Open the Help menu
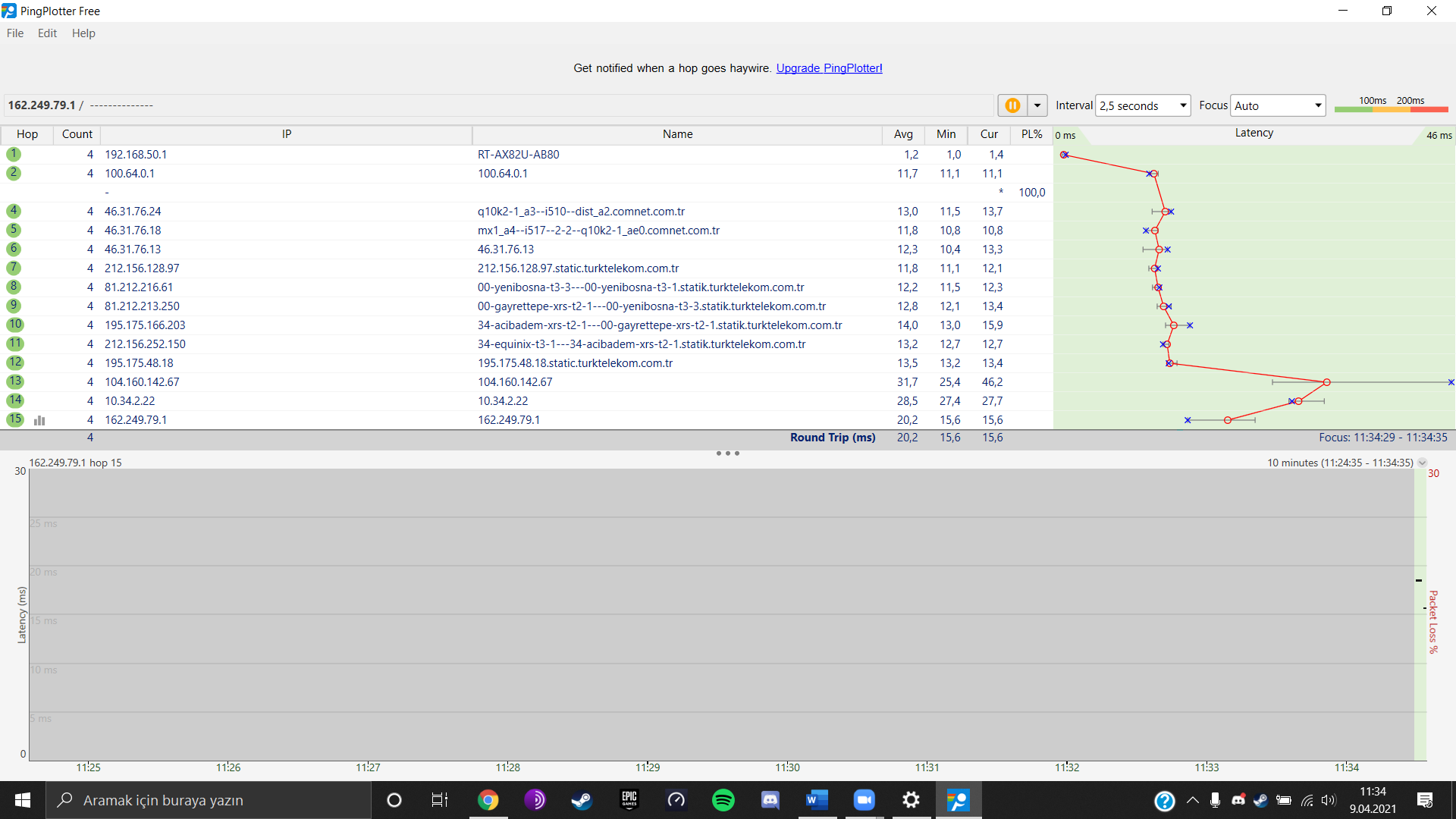Screen dimensions: 1456x819 coord(83,33)
